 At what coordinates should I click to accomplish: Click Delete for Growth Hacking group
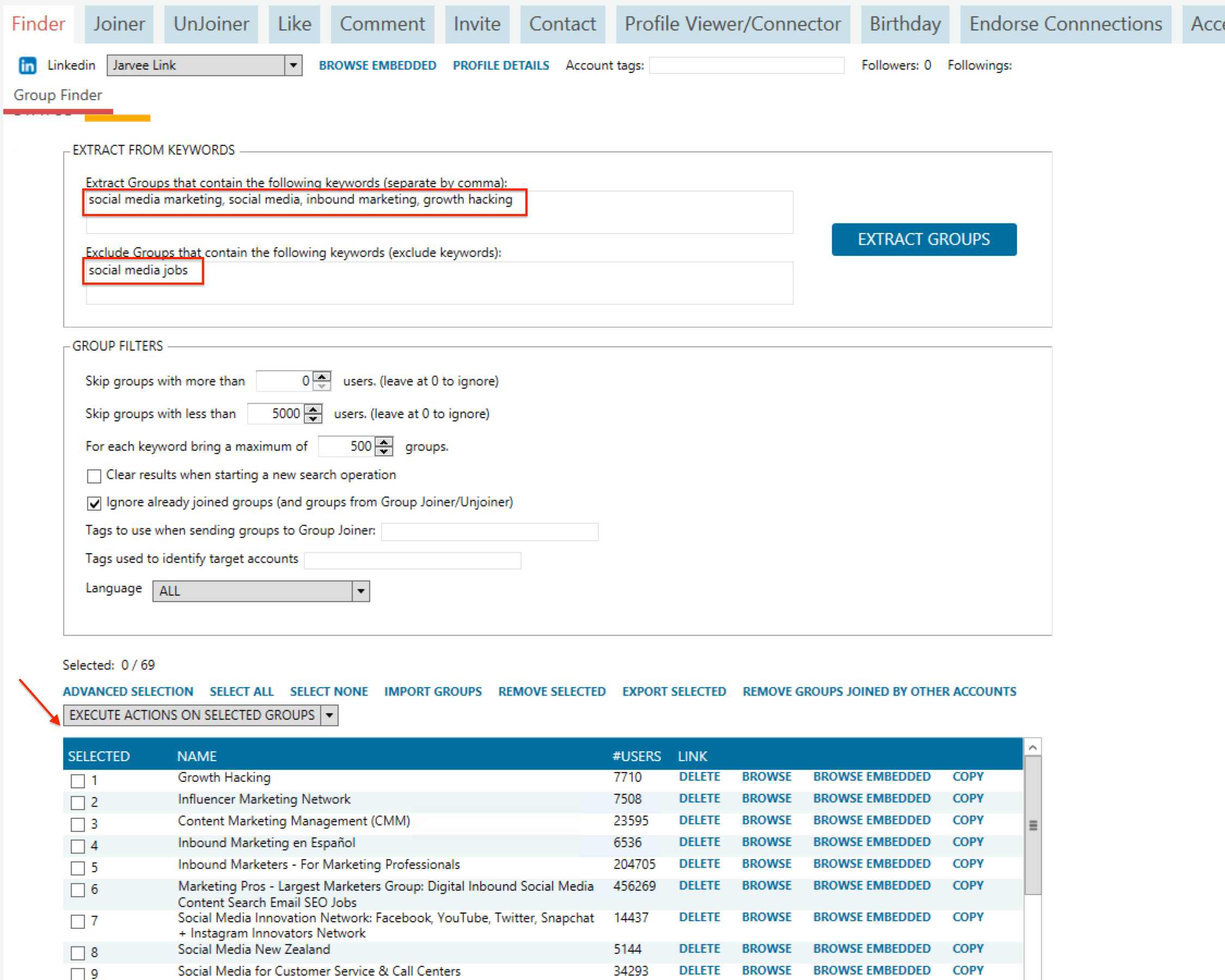point(699,776)
